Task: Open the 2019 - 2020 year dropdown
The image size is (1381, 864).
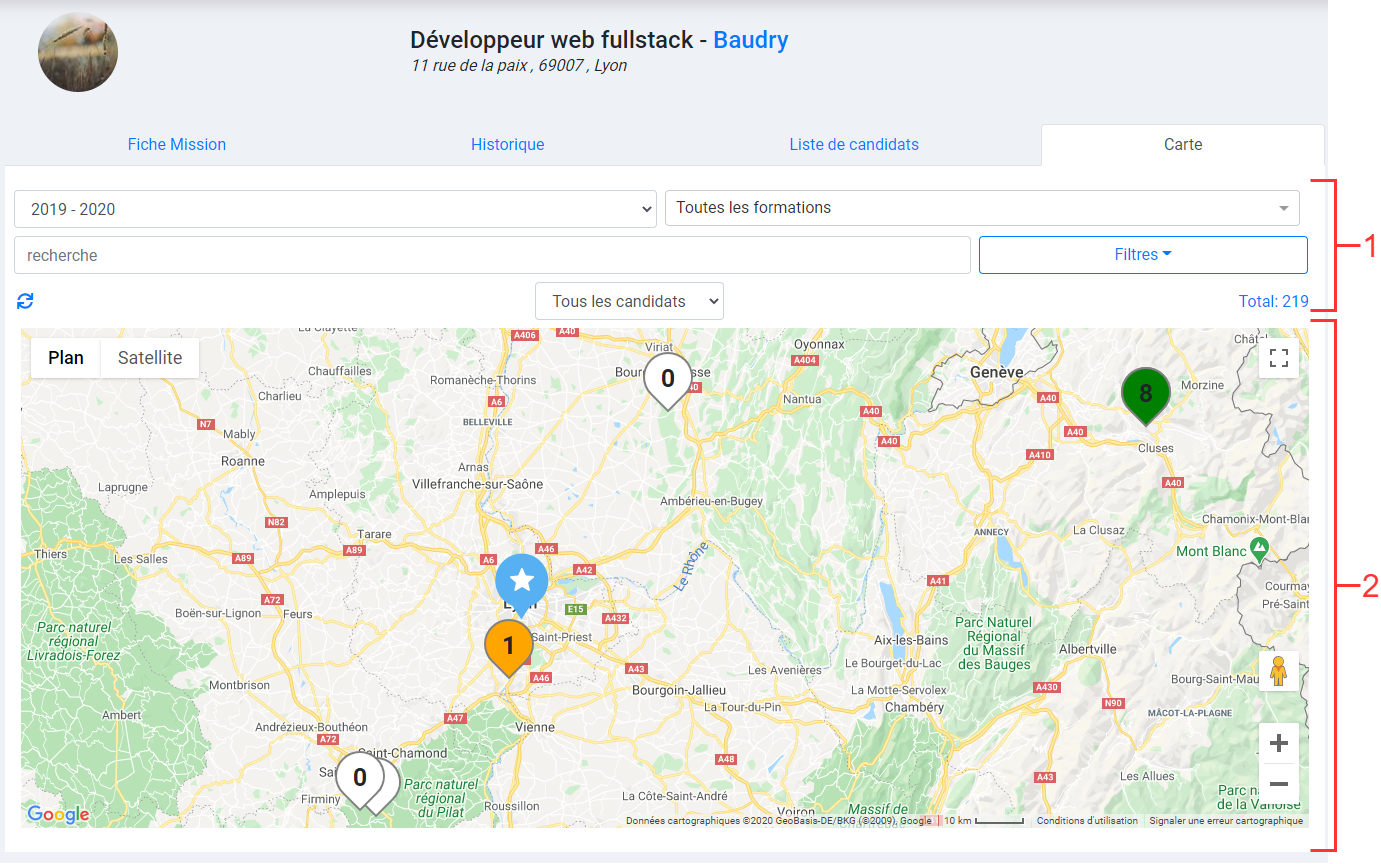Action: (x=335, y=209)
